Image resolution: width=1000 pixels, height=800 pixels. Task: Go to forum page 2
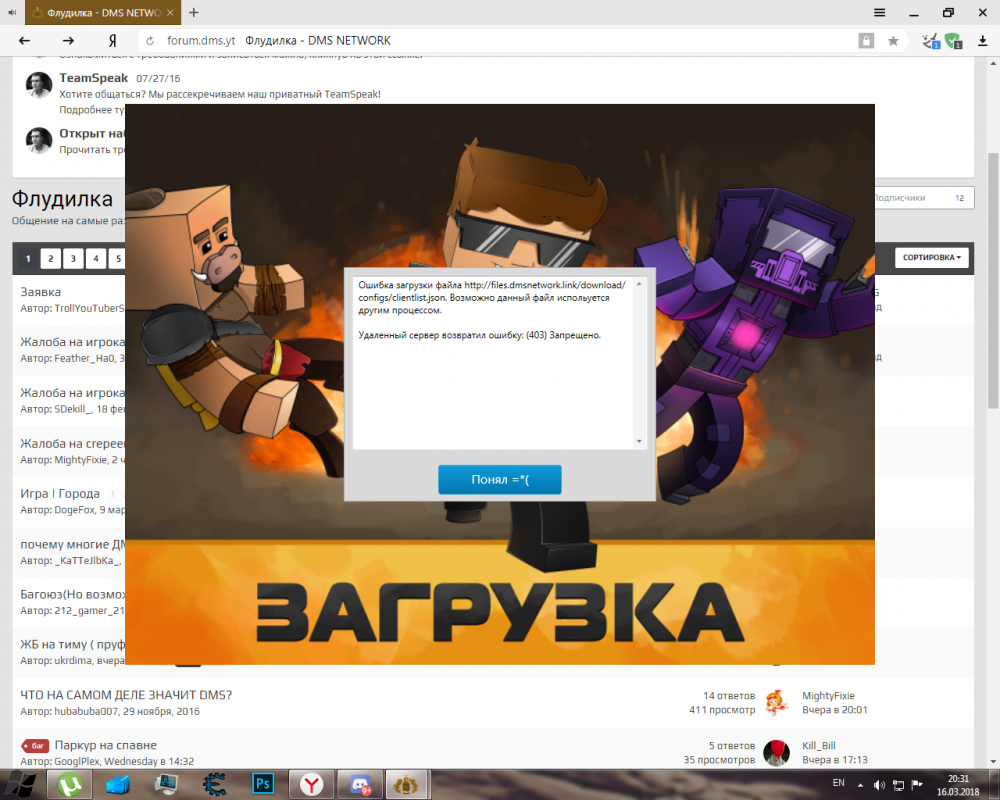[50, 259]
